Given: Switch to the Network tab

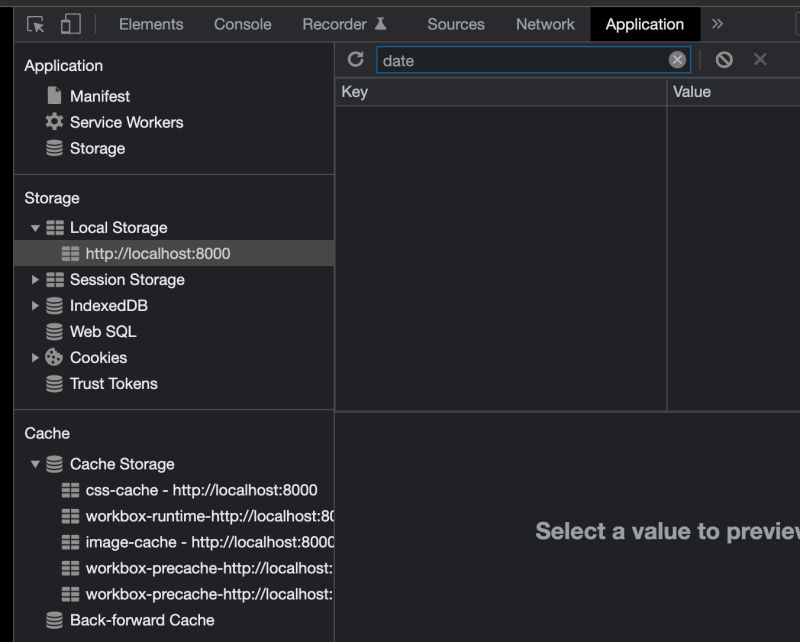Looking at the screenshot, I should click(545, 24).
